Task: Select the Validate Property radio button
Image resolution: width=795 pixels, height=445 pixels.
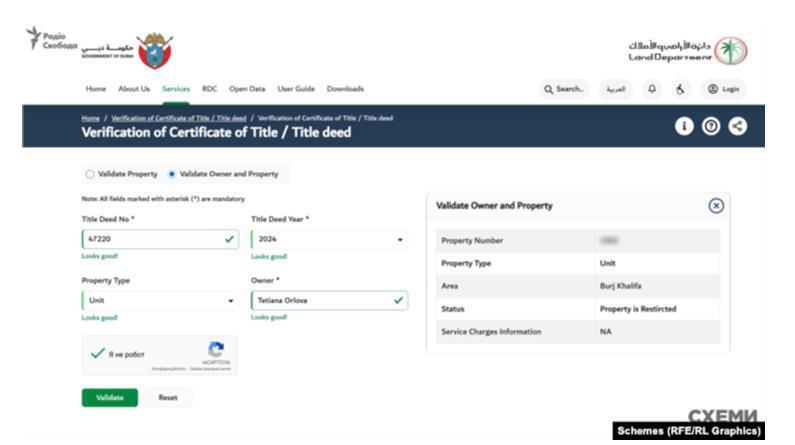Action: [x=90, y=174]
